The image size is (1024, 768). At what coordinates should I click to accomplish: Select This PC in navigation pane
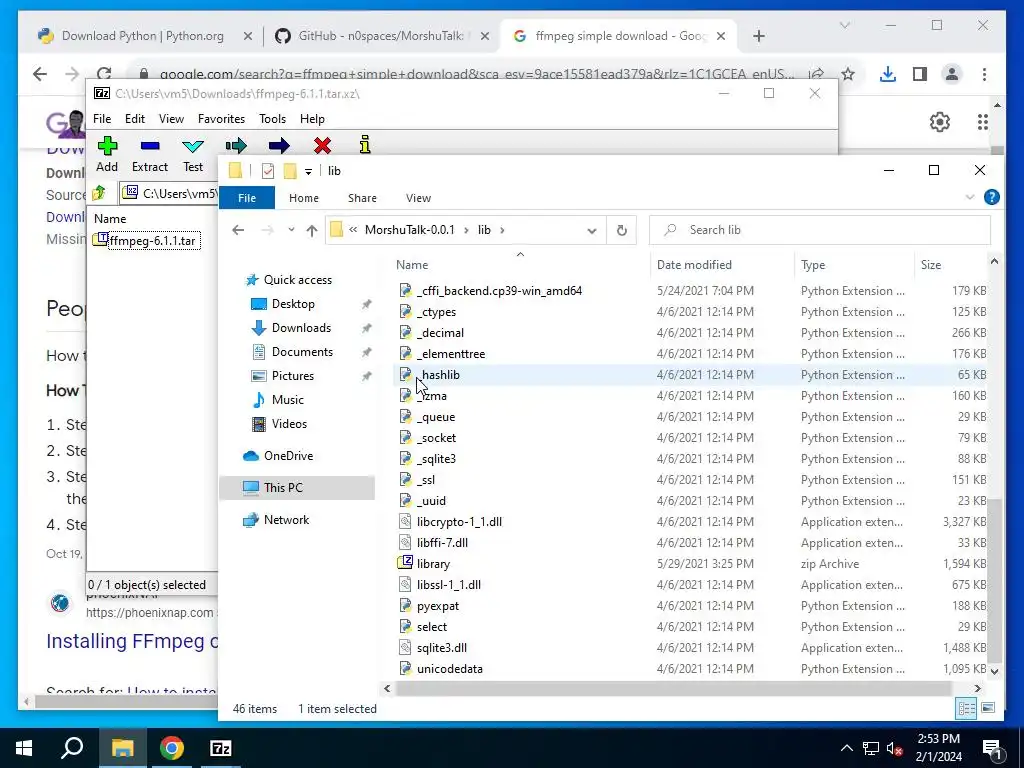point(283,488)
